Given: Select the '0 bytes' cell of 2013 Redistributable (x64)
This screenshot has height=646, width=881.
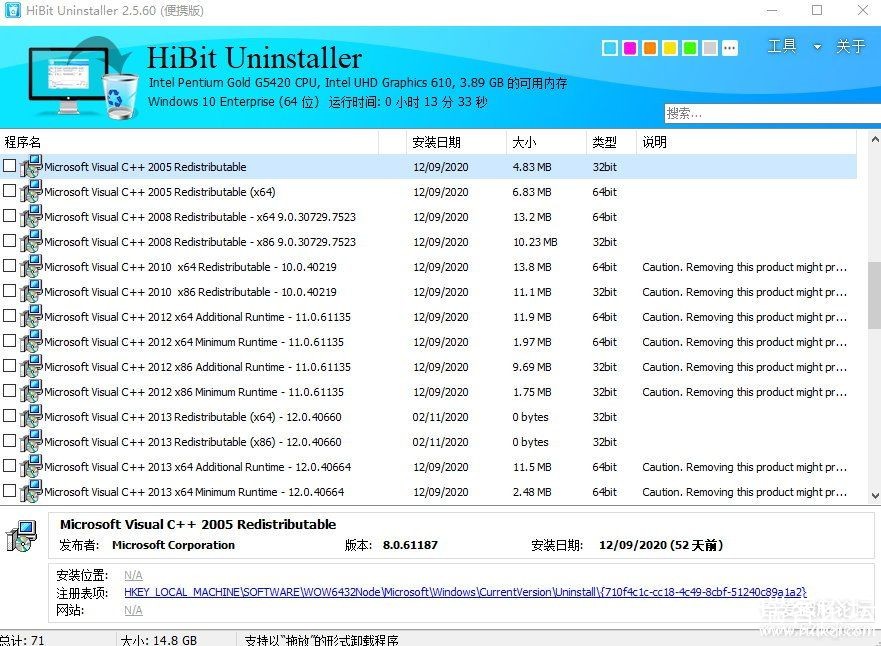Looking at the screenshot, I should 530,417.
